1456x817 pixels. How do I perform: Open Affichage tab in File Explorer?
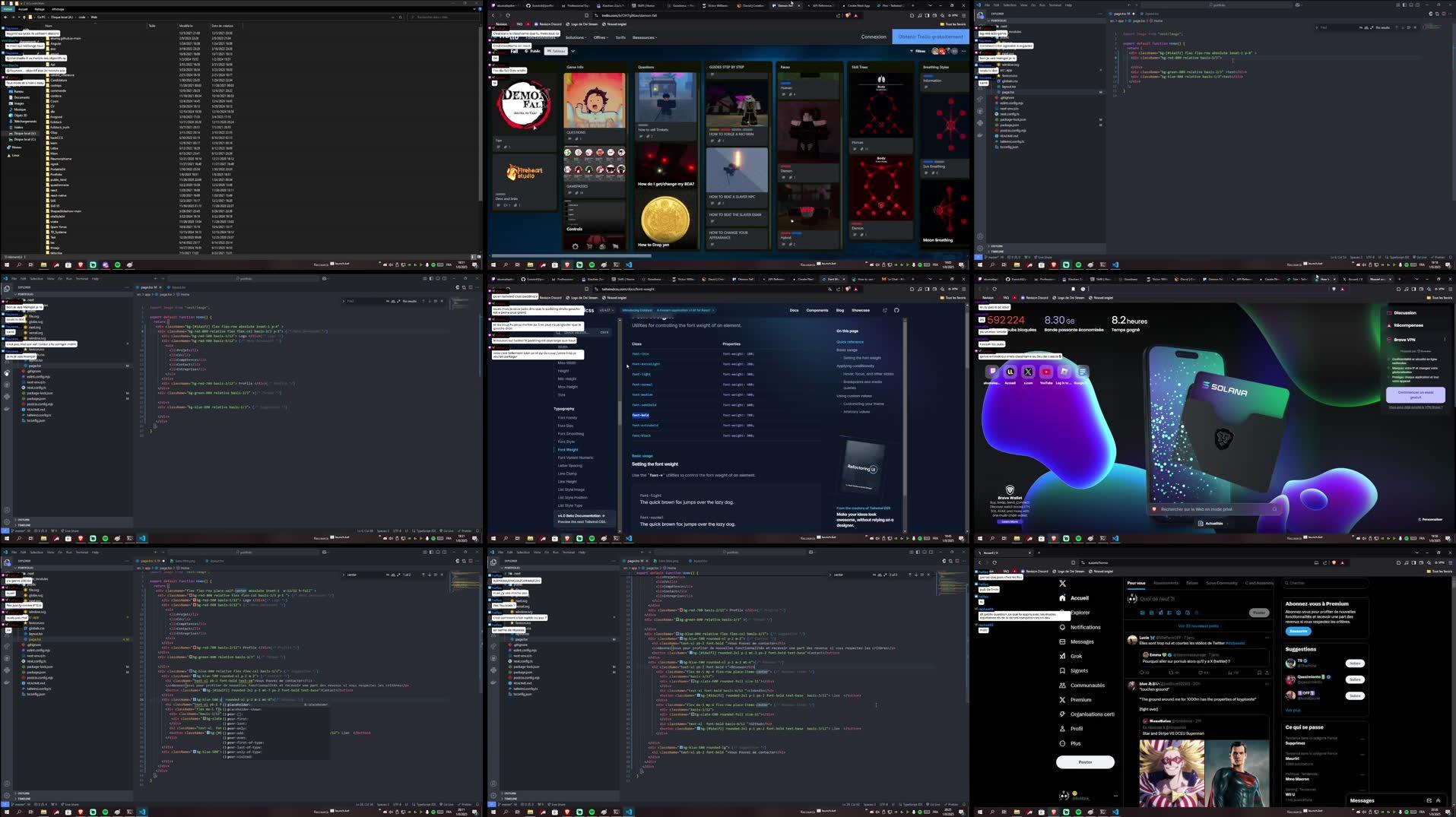[x=58, y=9]
